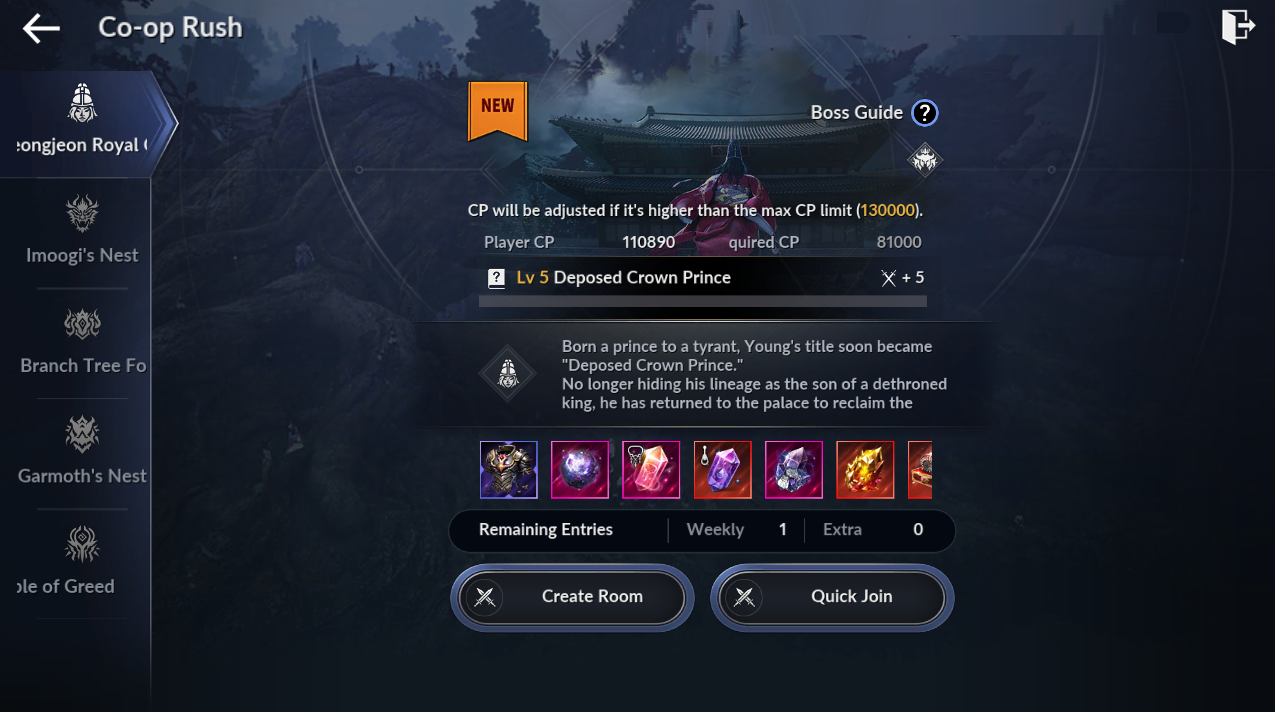Image resolution: width=1275 pixels, height=712 pixels.
Task: Click the purple orb reward icon
Action: coord(580,470)
